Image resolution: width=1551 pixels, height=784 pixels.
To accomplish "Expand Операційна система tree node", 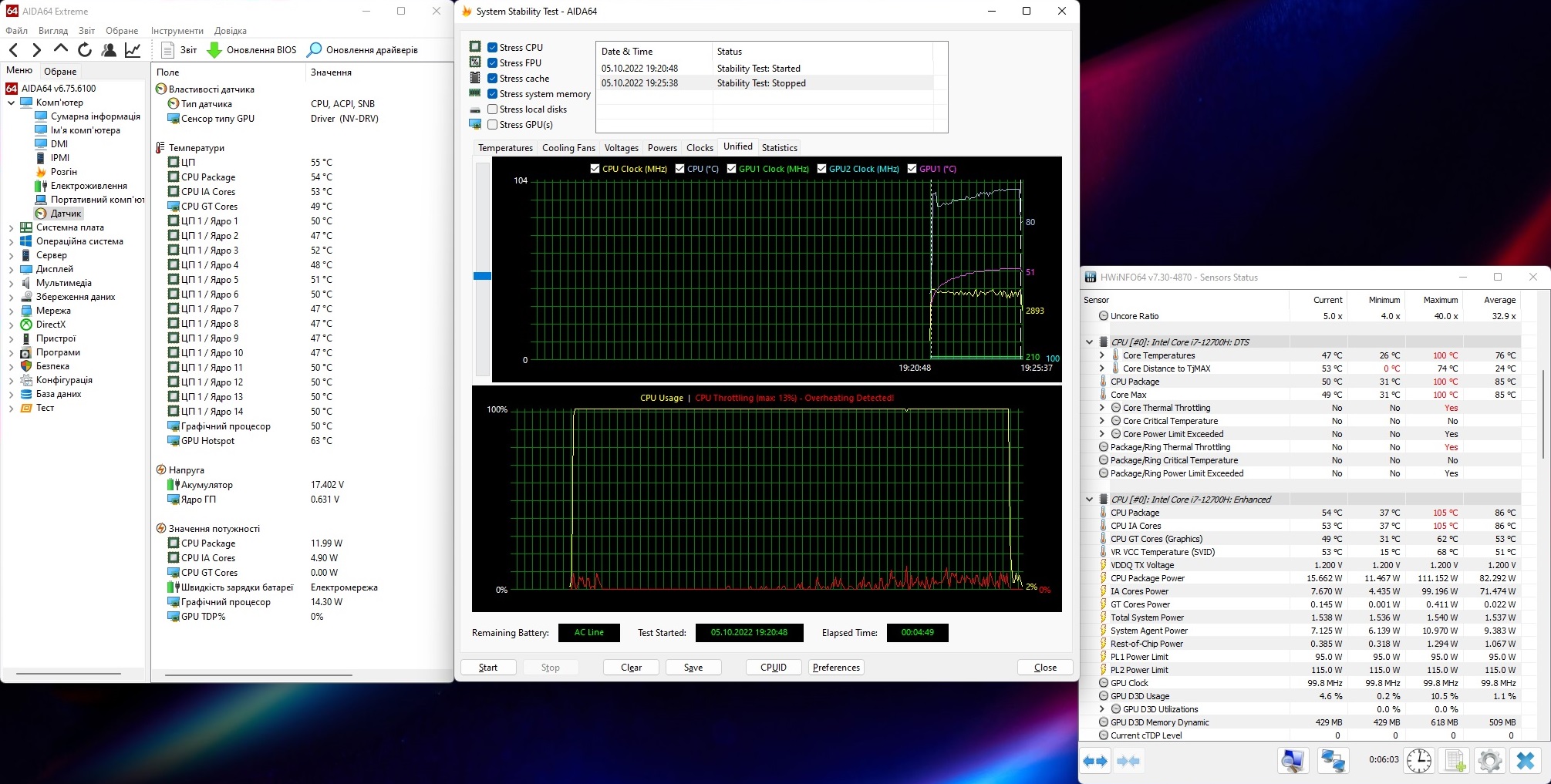I will 11,241.
